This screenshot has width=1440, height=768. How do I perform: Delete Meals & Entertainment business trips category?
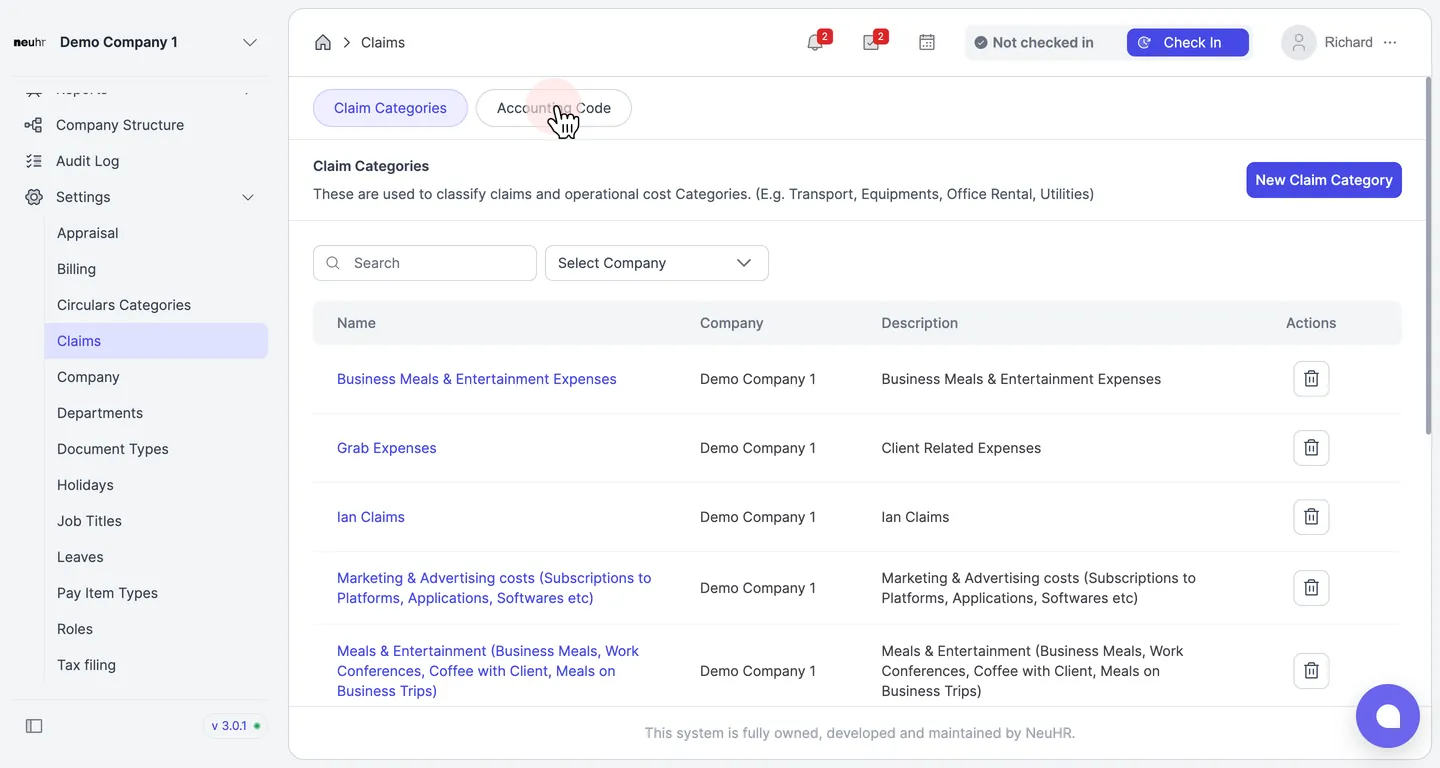tap(1311, 671)
